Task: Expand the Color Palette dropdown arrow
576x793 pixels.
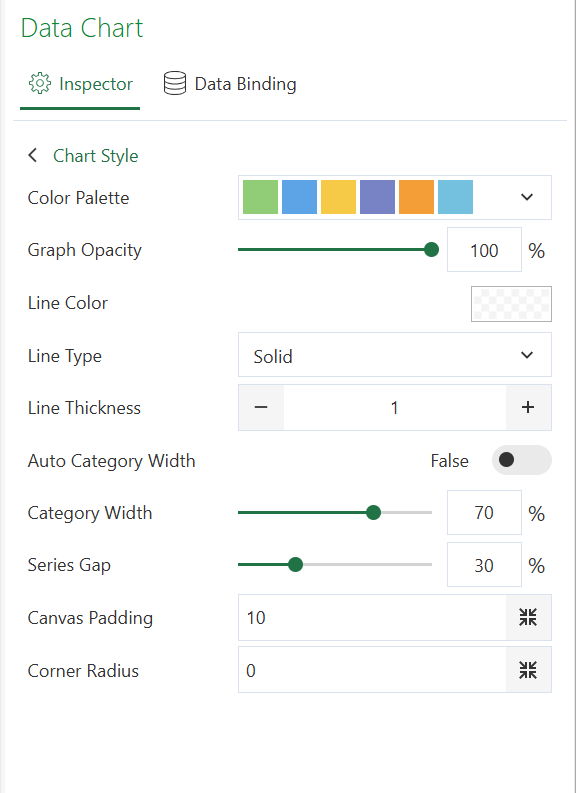Action: (x=527, y=197)
